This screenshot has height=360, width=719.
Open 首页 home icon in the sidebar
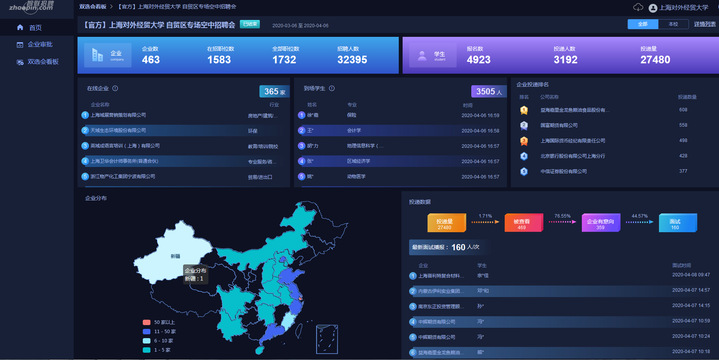[x=20, y=28]
